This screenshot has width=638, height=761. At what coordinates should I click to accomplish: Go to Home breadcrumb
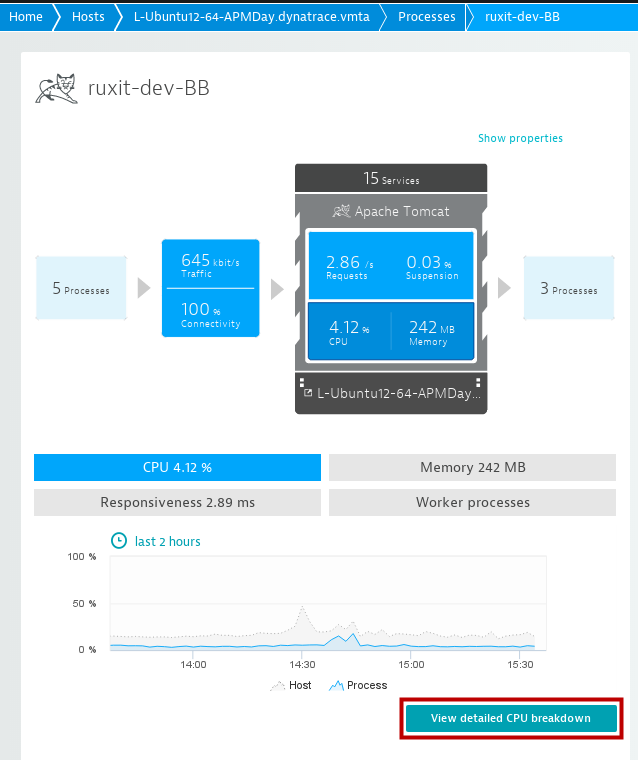click(26, 17)
